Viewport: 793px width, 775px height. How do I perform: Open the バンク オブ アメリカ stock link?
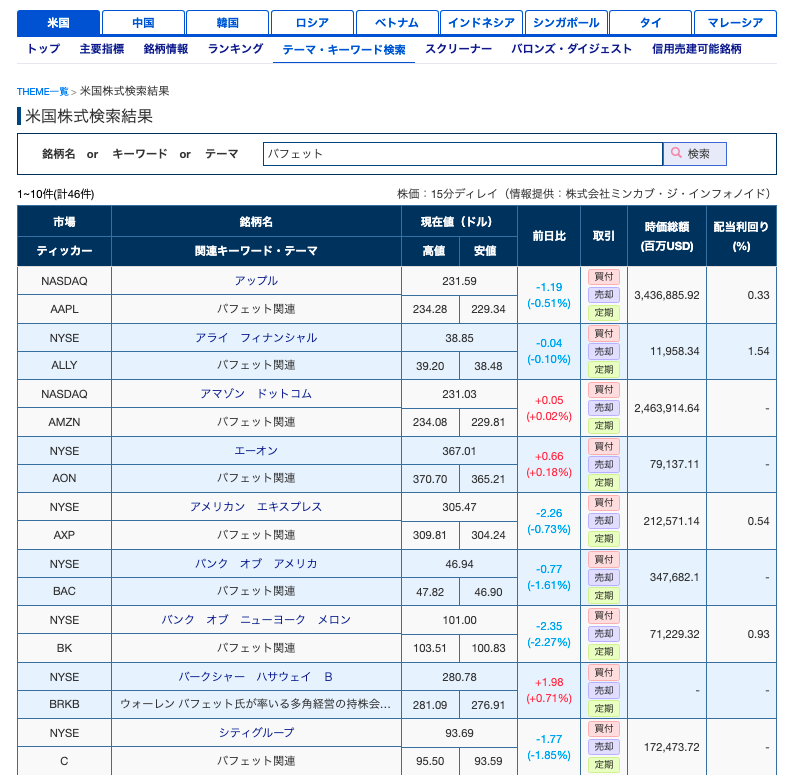[x=256, y=564]
